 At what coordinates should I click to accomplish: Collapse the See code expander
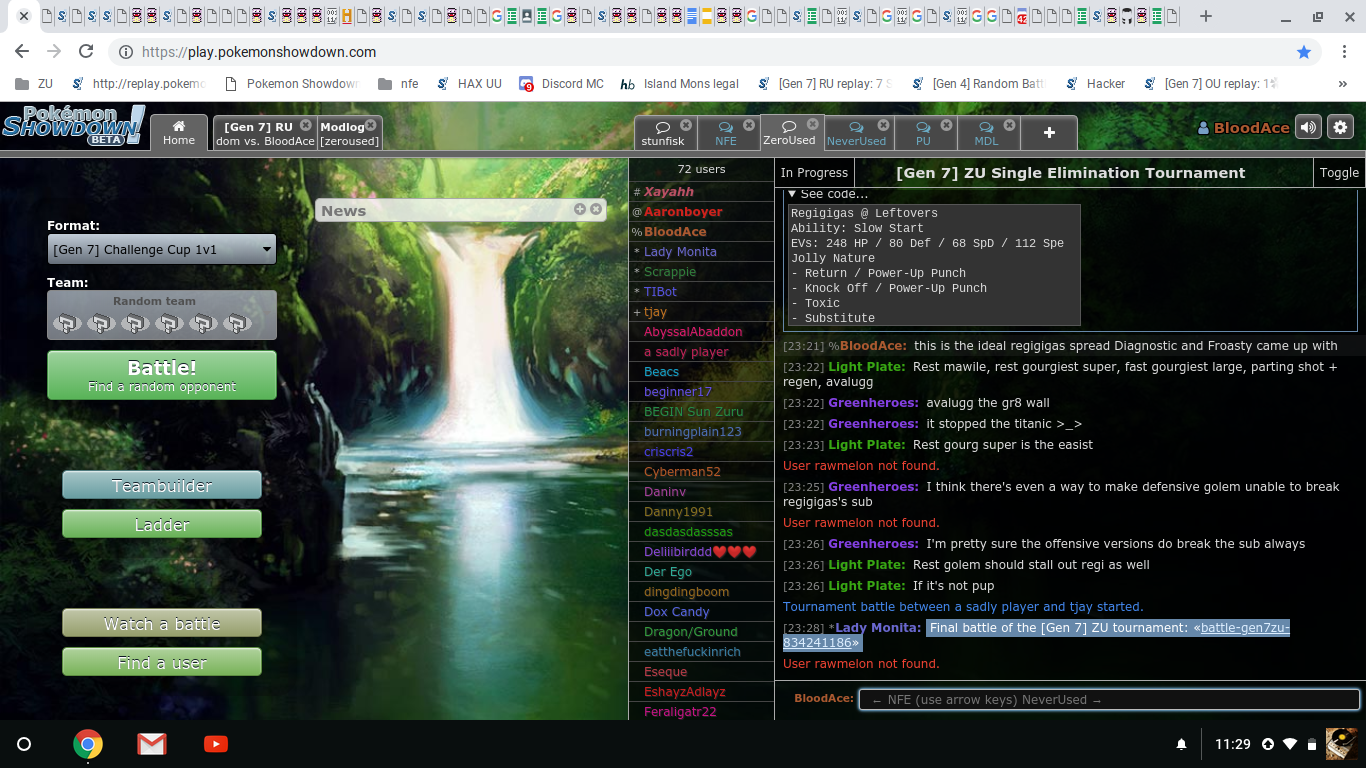point(828,194)
